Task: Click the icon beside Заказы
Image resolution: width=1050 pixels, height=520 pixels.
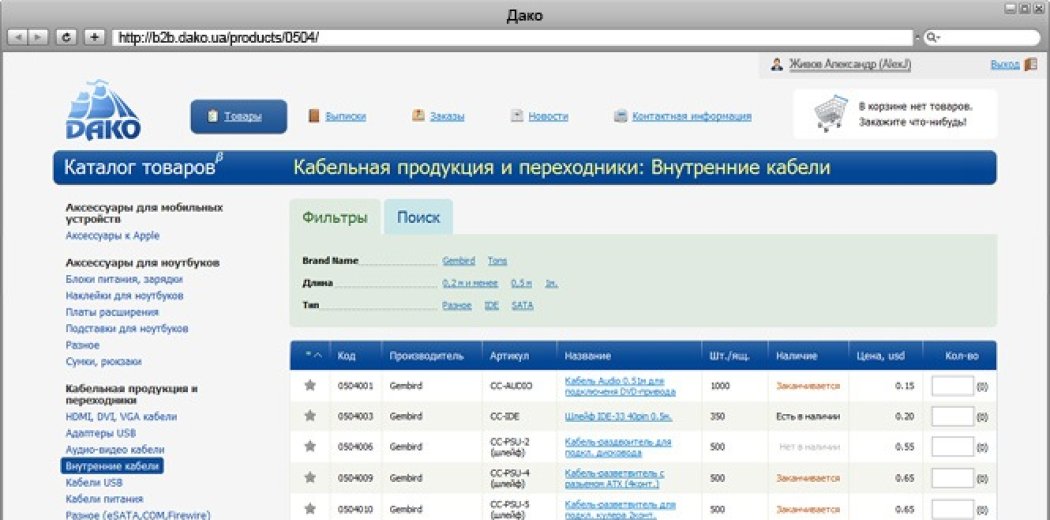Action: (x=419, y=116)
